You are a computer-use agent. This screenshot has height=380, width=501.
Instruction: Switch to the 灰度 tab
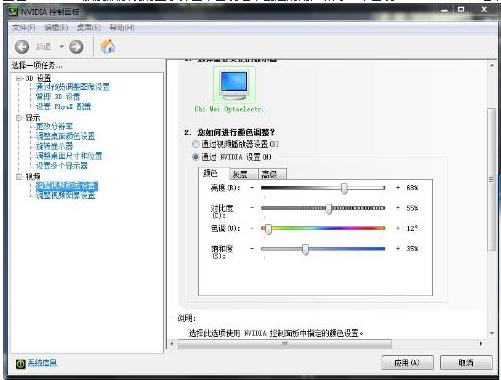coord(243,174)
